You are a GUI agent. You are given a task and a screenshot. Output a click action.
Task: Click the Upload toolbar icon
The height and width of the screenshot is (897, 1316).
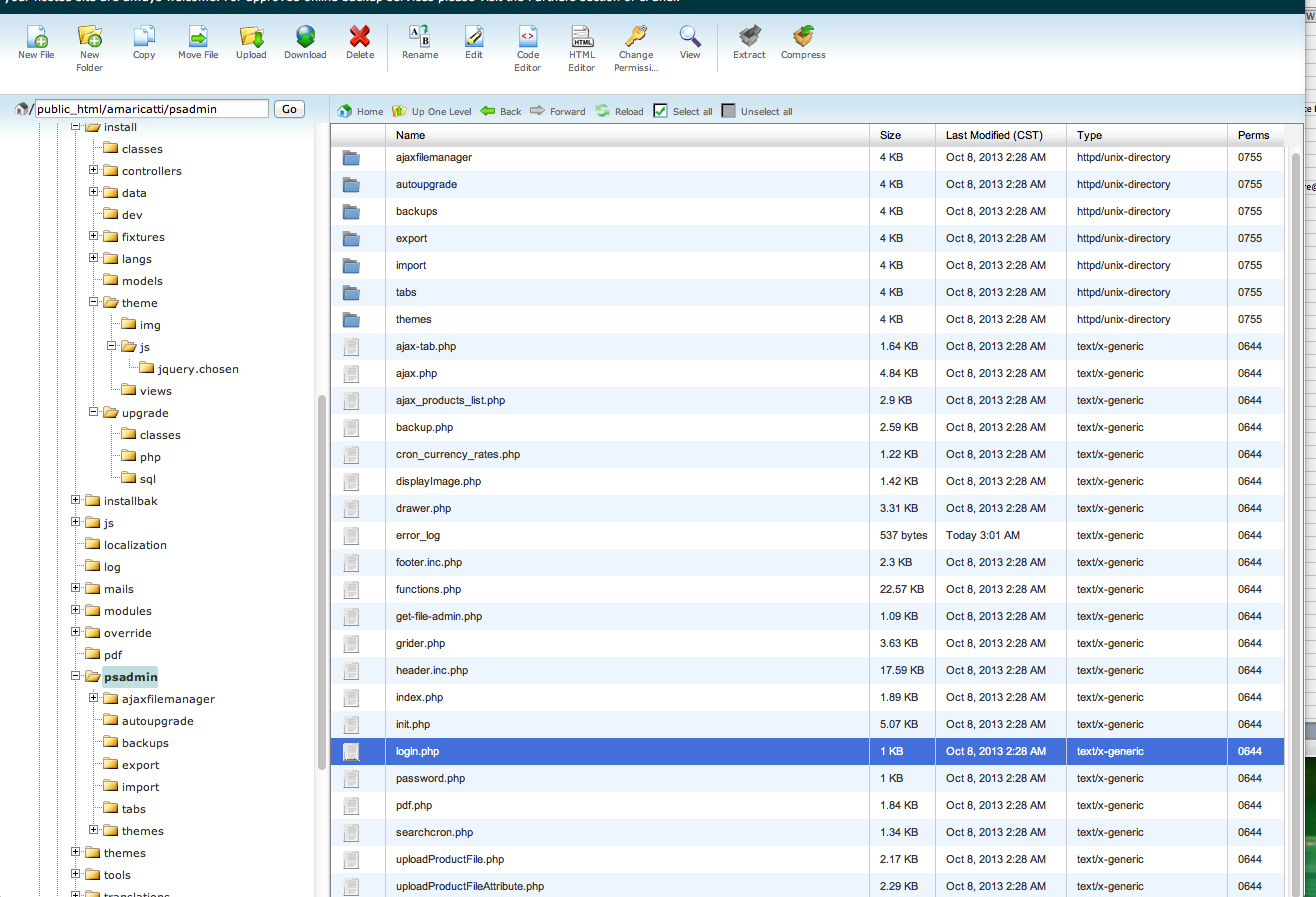point(251,37)
